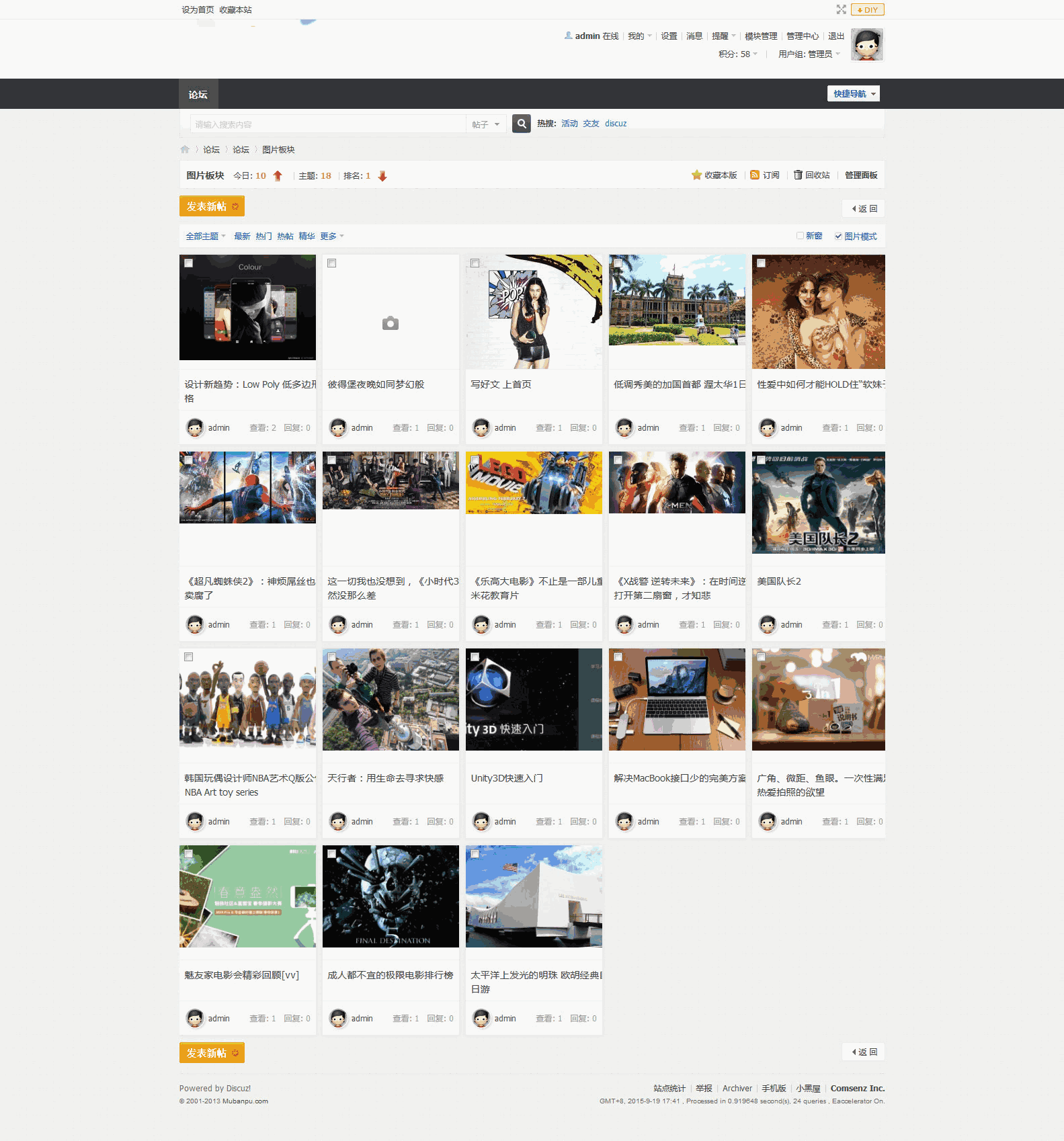Open the 管理面板 link

point(861,175)
